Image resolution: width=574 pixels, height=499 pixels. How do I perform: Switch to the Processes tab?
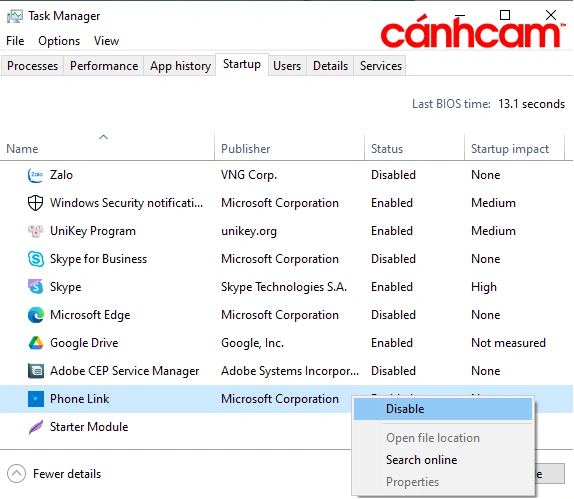coord(32,66)
